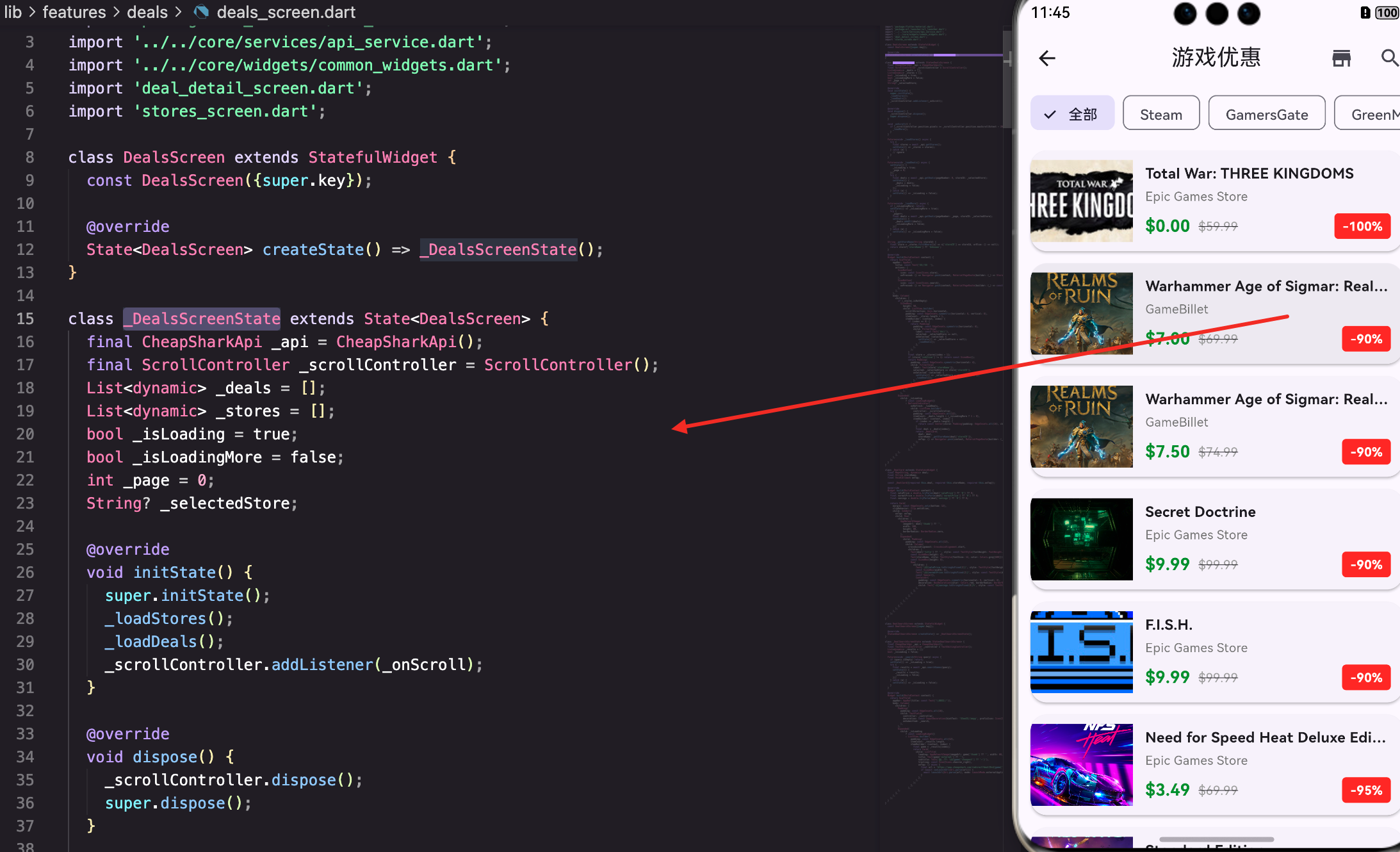This screenshot has width=1400, height=852.
Task: Open the stores shop icon
Action: (1341, 58)
